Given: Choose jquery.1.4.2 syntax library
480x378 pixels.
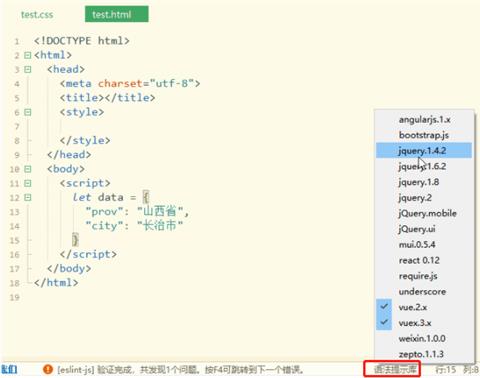Looking at the screenshot, I should [424, 150].
